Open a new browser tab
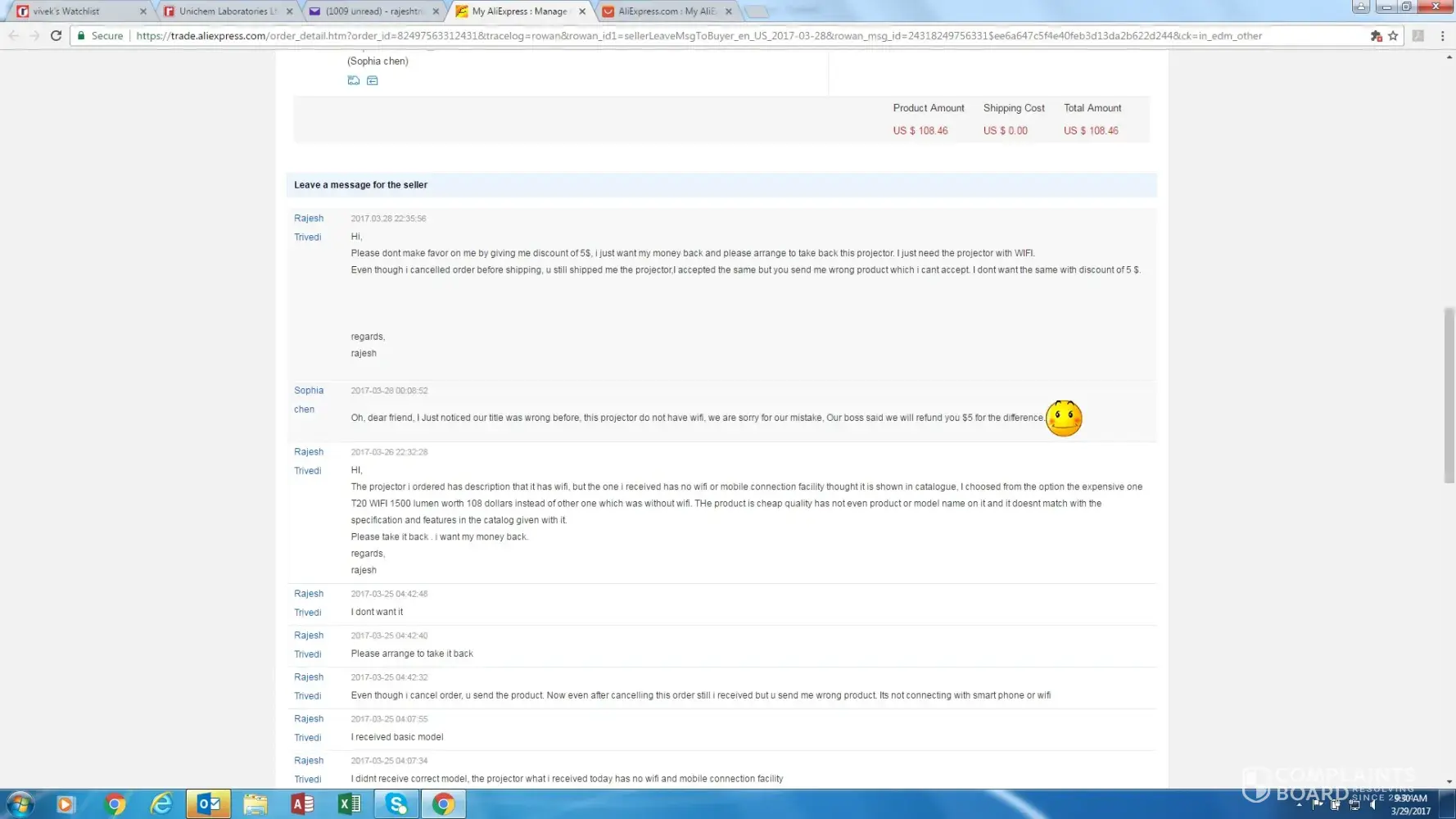Viewport: 1456px width, 819px height. (x=757, y=11)
